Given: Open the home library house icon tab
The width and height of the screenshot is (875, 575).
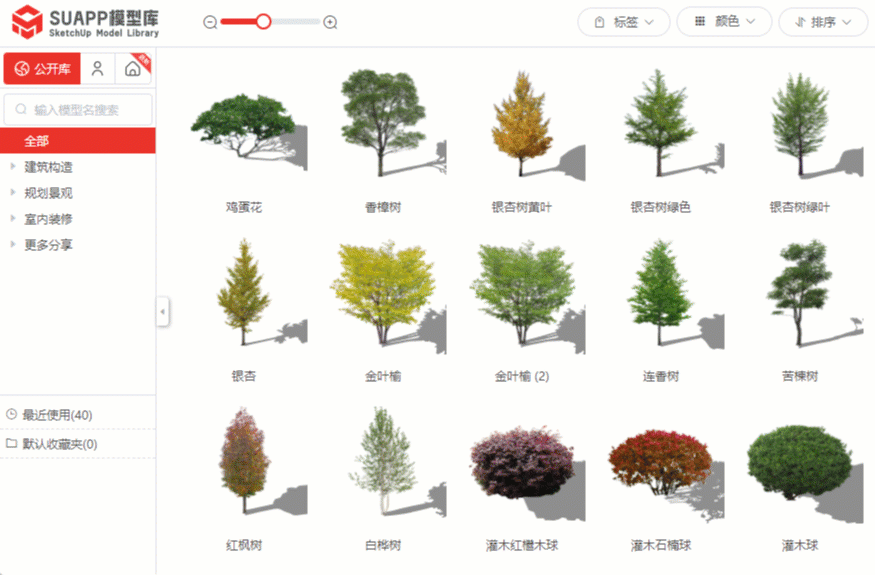Looking at the screenshot, I should click(x=132, y=69).
